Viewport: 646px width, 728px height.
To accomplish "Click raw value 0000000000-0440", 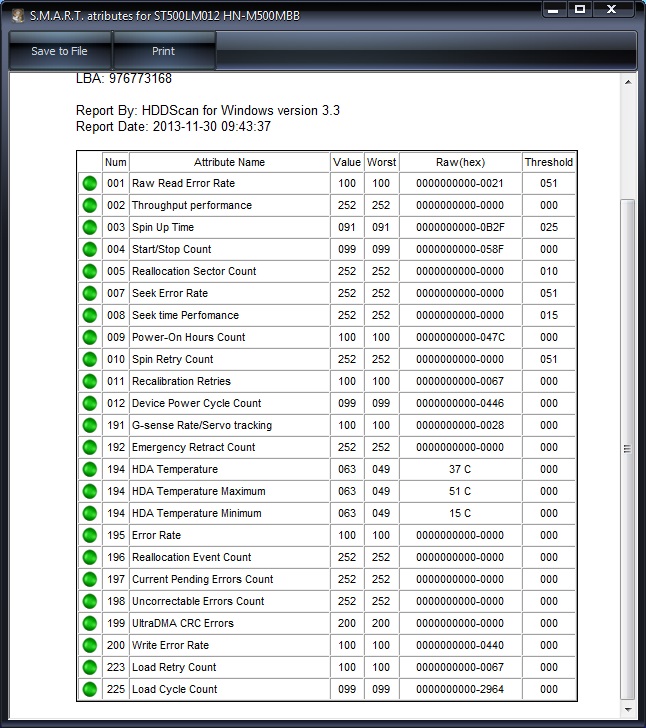I will (460, 645).
